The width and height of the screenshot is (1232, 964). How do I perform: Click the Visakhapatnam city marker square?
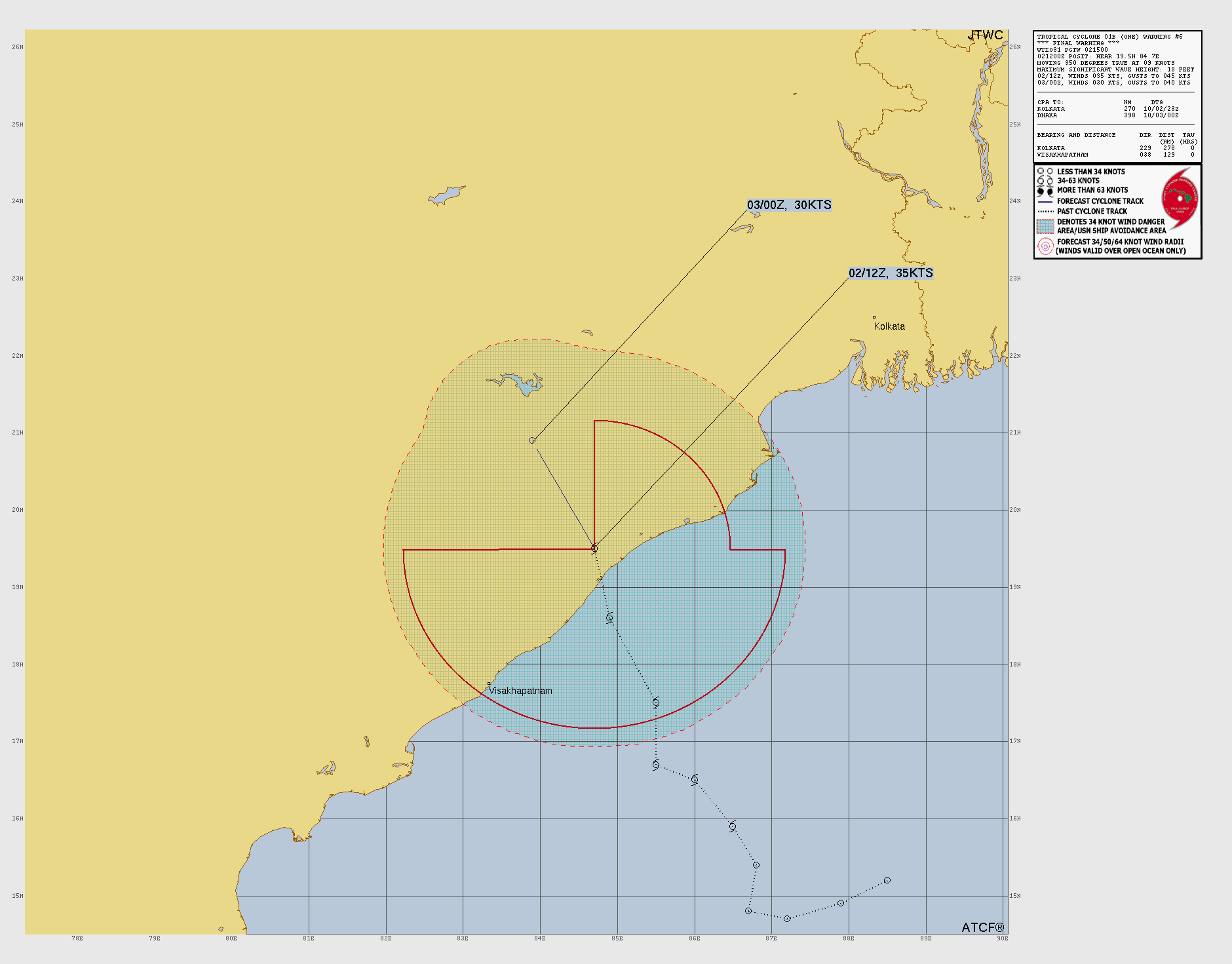tap(488, 684)
